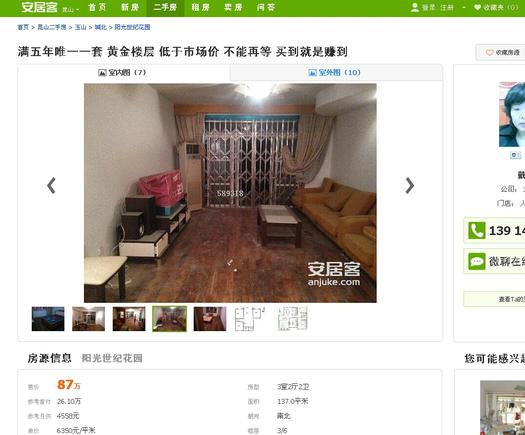
Task: Expand the 昆山 city selector dropdown
Action: [71, 9]
